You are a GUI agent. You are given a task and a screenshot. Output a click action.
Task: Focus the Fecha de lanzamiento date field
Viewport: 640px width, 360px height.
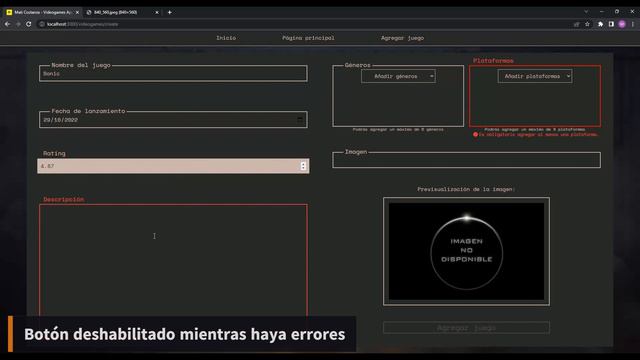coord(173,120)
